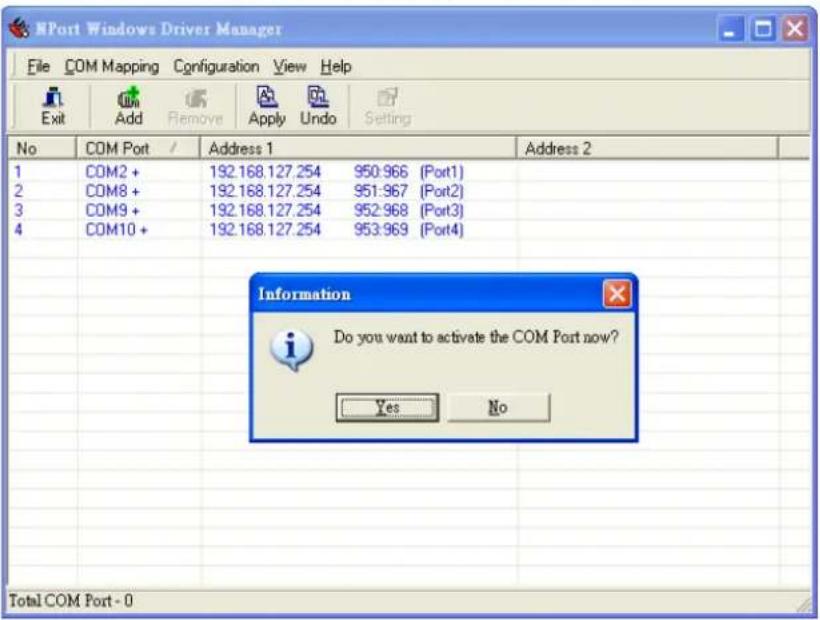The image size is (820, 620).
Task: Click the Address 1 column header
Action: pos(358,148)
